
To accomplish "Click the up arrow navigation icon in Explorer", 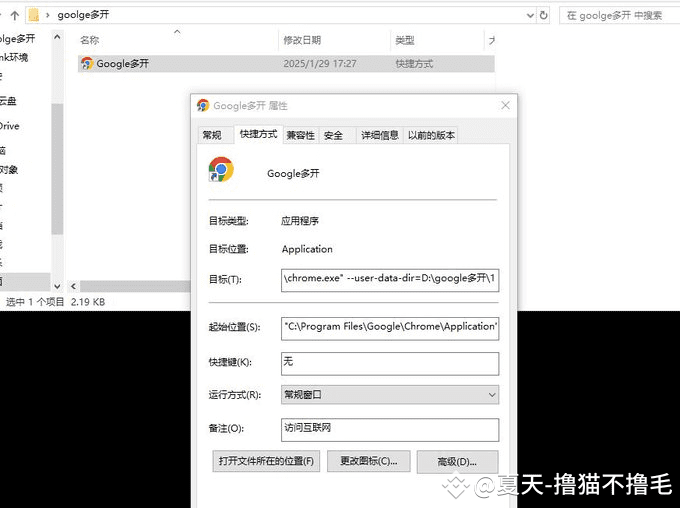I will 15,16.
